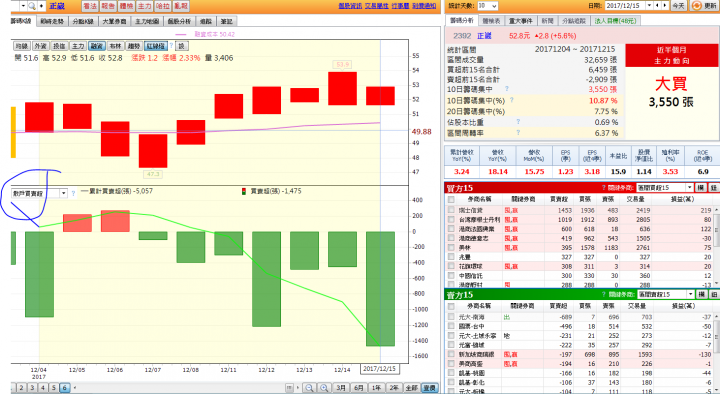The width and height of the screenshot is (720, 394).
Task: Open 行事曆 link at top
Action: (400, 6)
